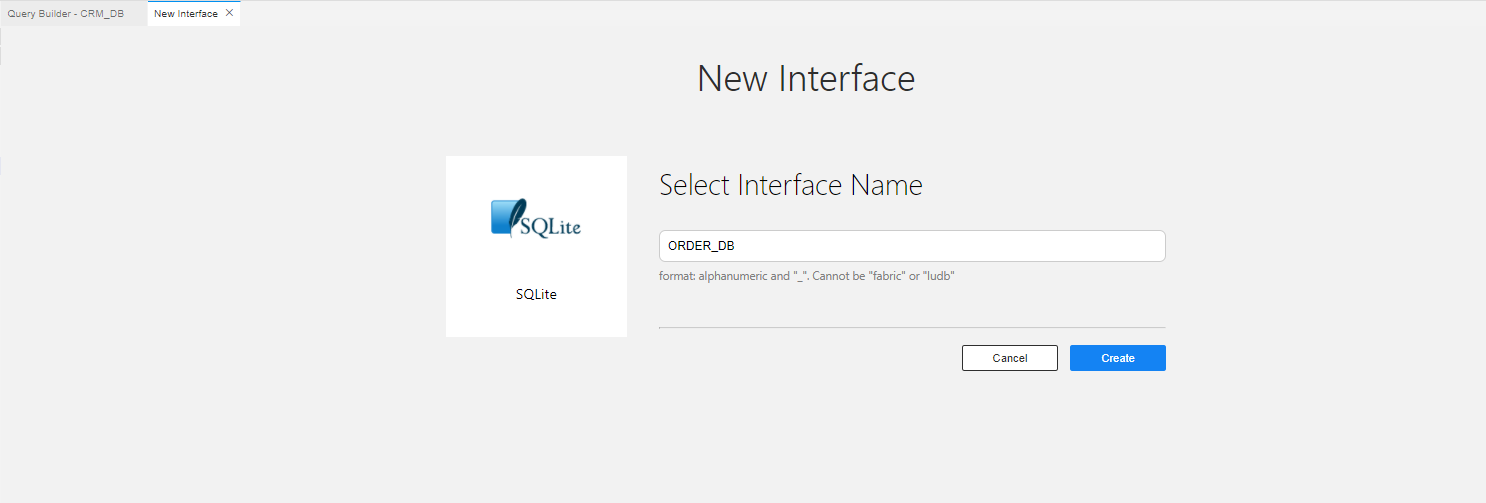1486x503 pixels.
Task: Click the empty right end of the name field
Action: 1120,246
